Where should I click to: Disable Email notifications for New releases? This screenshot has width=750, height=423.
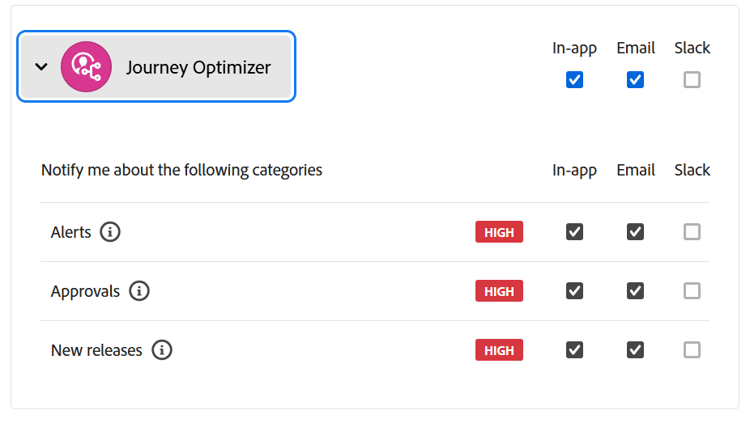[635, 350]
